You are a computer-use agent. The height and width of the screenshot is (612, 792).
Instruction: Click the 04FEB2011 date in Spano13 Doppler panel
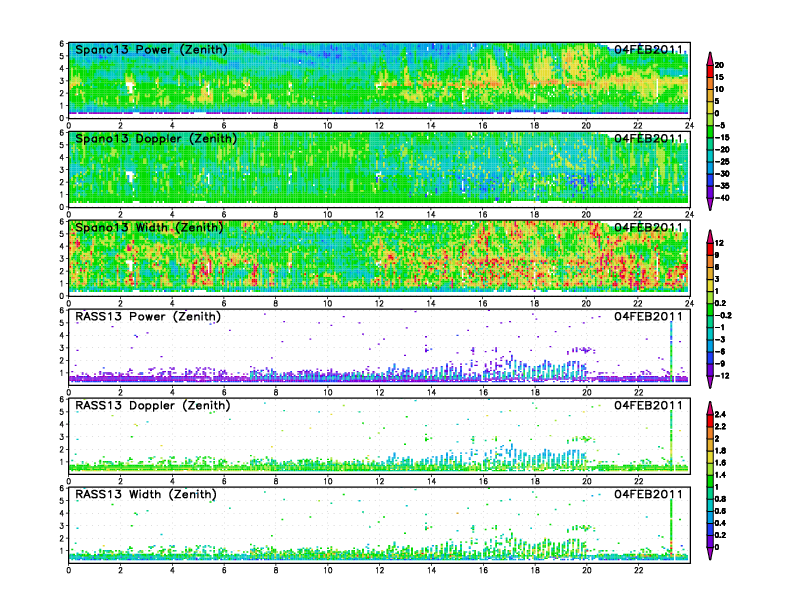click(648, 139)
